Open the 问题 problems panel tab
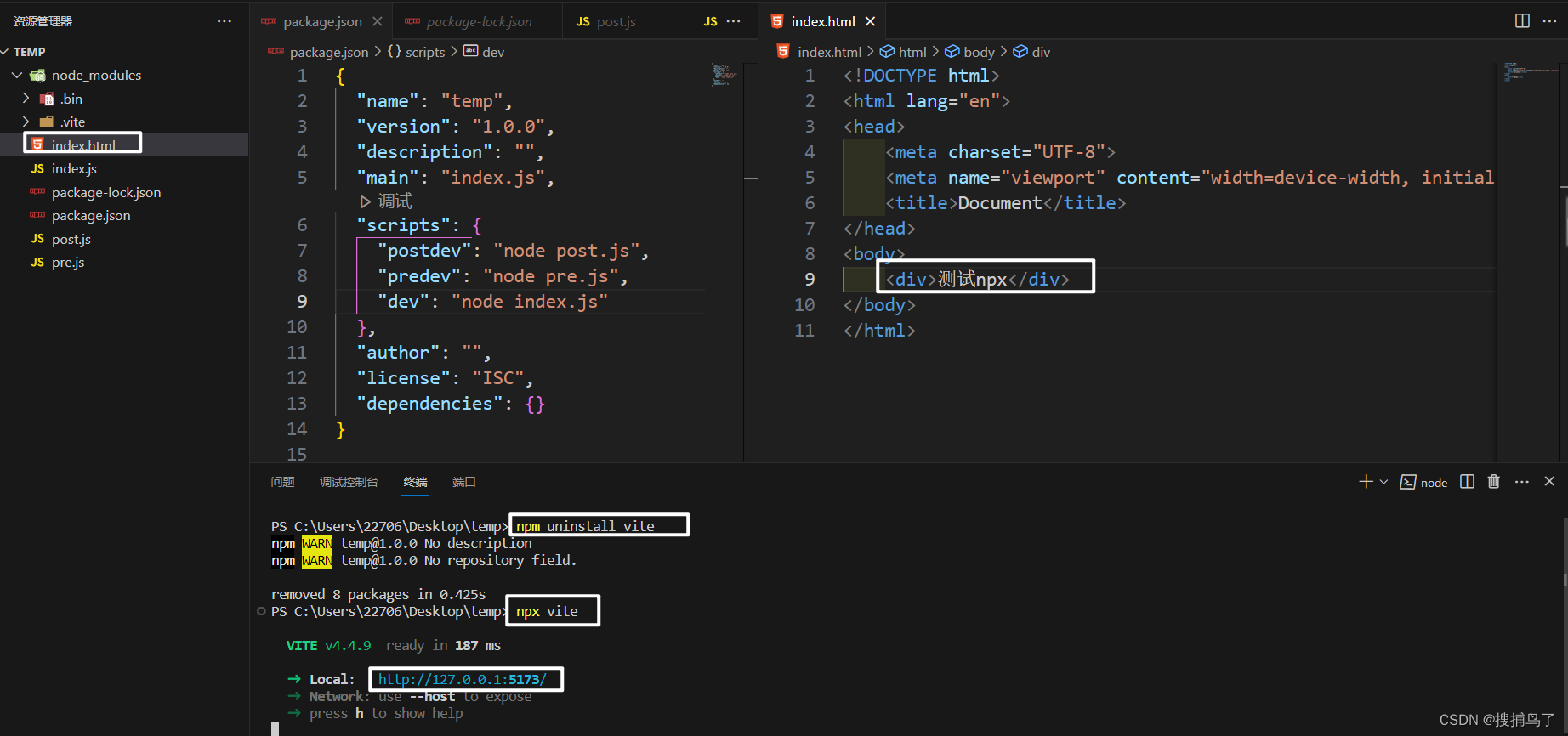The image size is (1568, 736). [282, 482]
